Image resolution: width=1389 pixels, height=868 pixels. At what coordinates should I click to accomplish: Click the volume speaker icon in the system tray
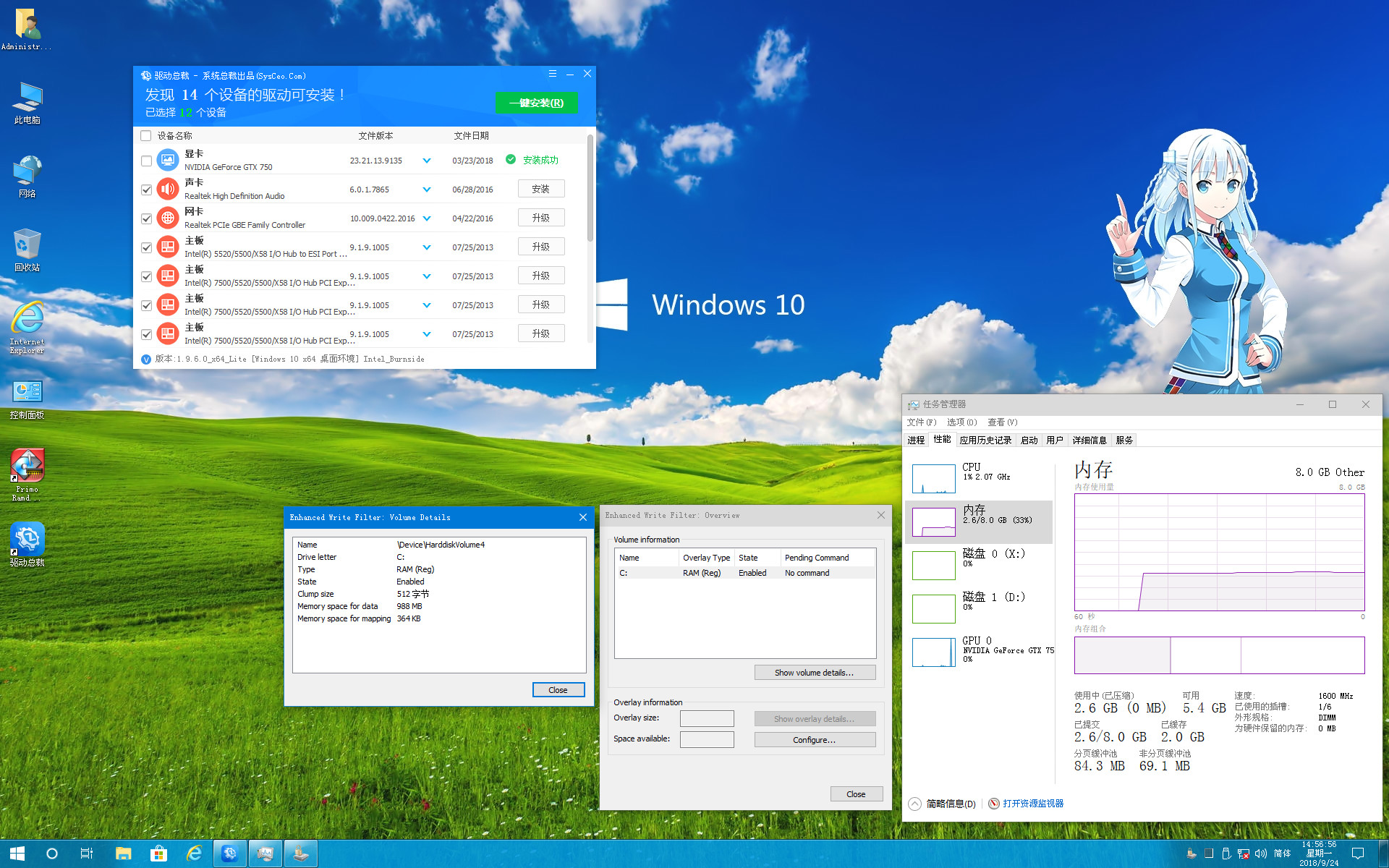click(1261, 854)
